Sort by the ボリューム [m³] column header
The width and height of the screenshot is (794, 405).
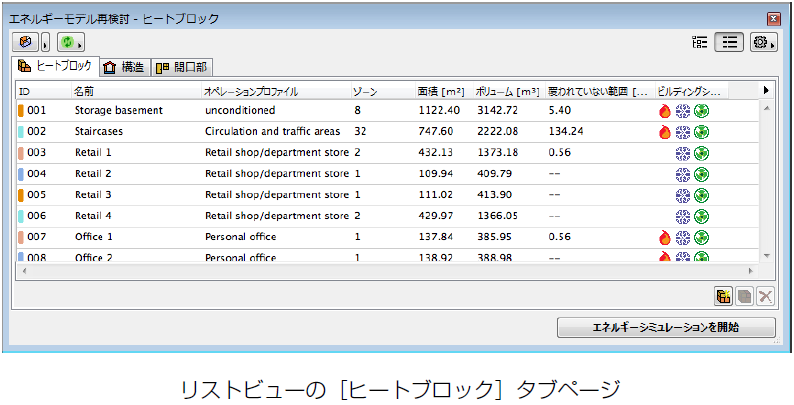[508, 91]
